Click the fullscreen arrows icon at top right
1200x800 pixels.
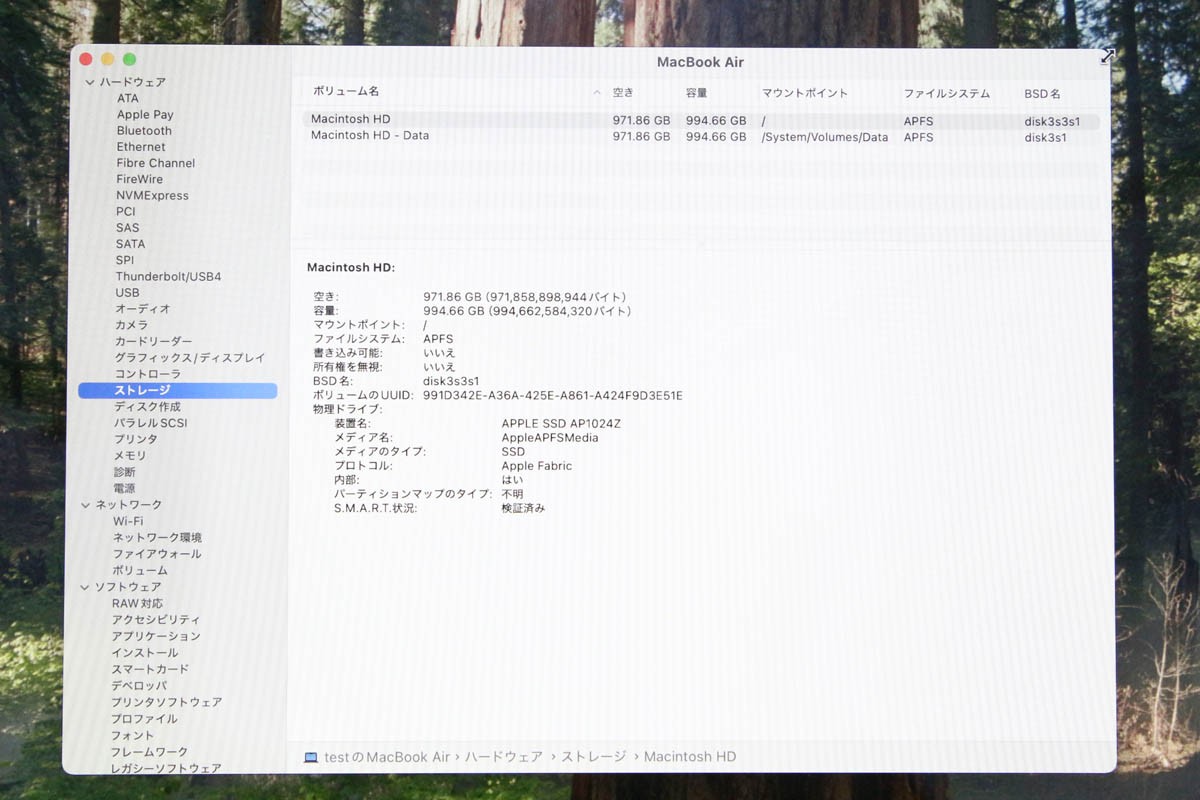(1107, 58)
